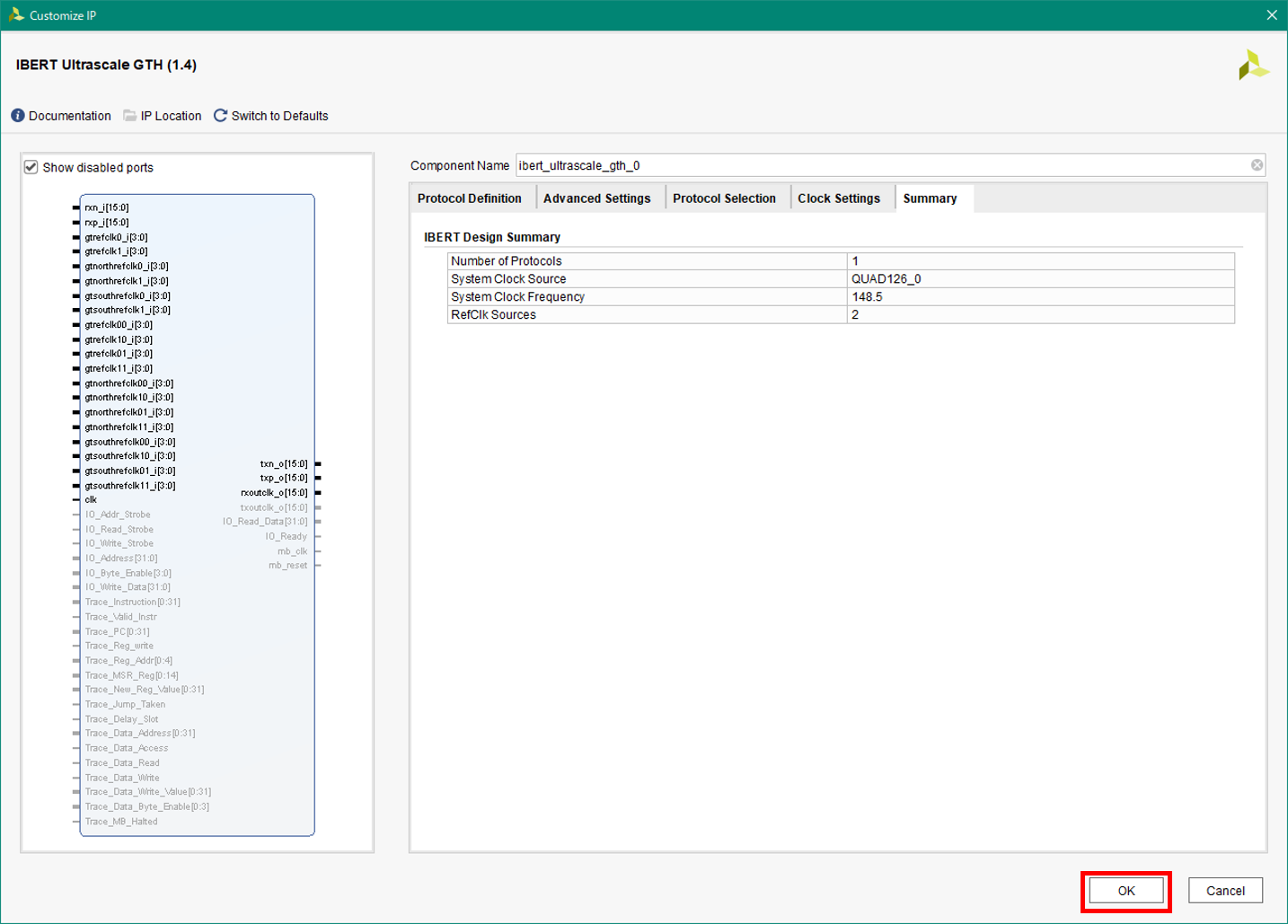The height and width of the screenshot is (924, 1288).
Task: Click the gtrefclk00_i[3:0] port
Action: 119,324
